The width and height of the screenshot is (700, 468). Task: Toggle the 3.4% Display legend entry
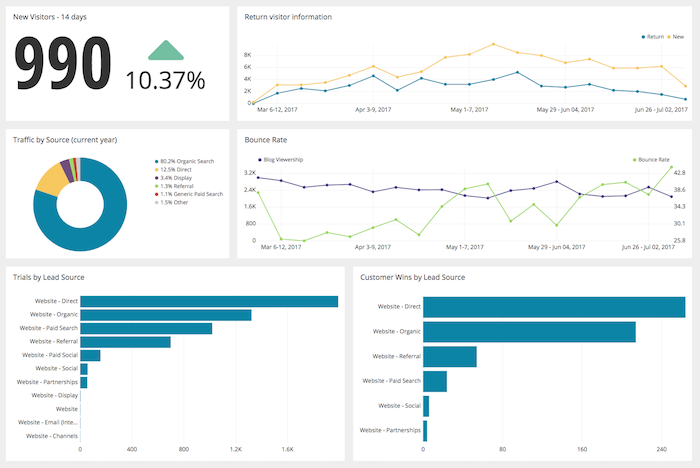click(173, 178)
